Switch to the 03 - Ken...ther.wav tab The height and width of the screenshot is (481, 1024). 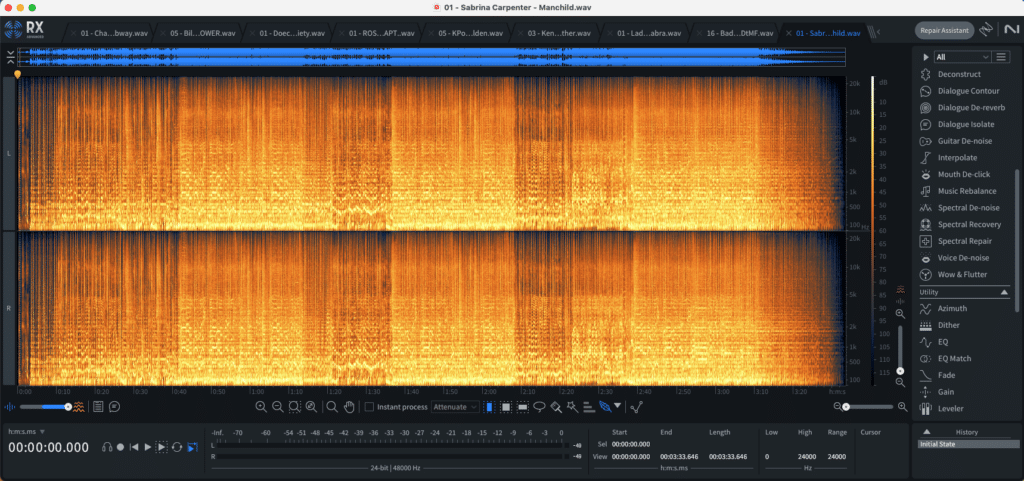[554, 33]
